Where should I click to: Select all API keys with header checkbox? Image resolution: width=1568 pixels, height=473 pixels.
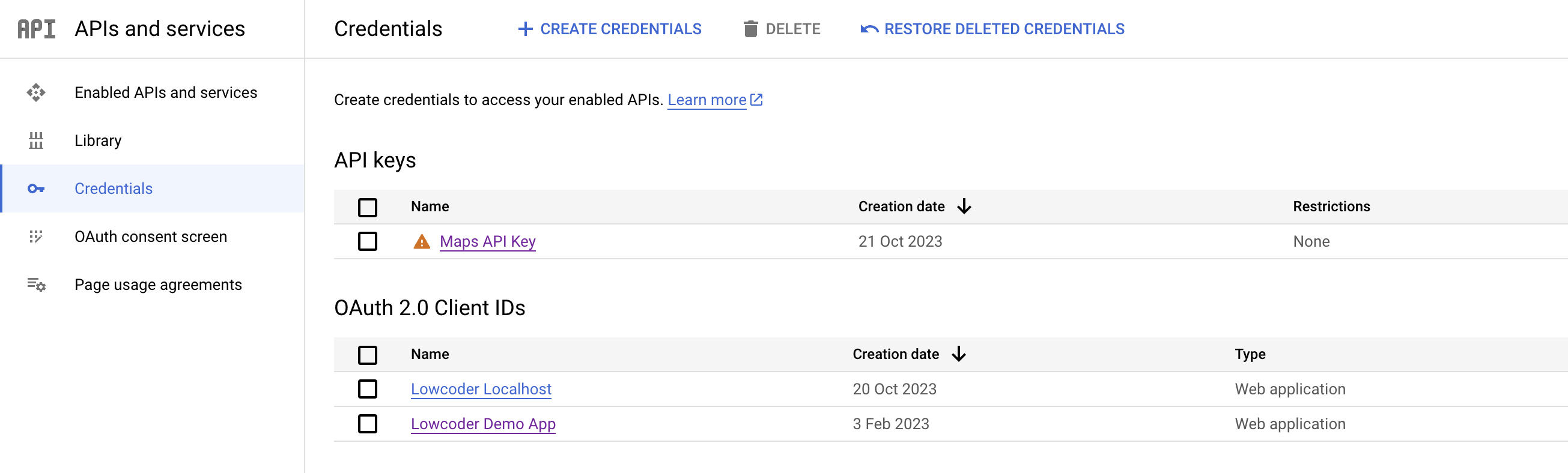[x=367, y=206]
